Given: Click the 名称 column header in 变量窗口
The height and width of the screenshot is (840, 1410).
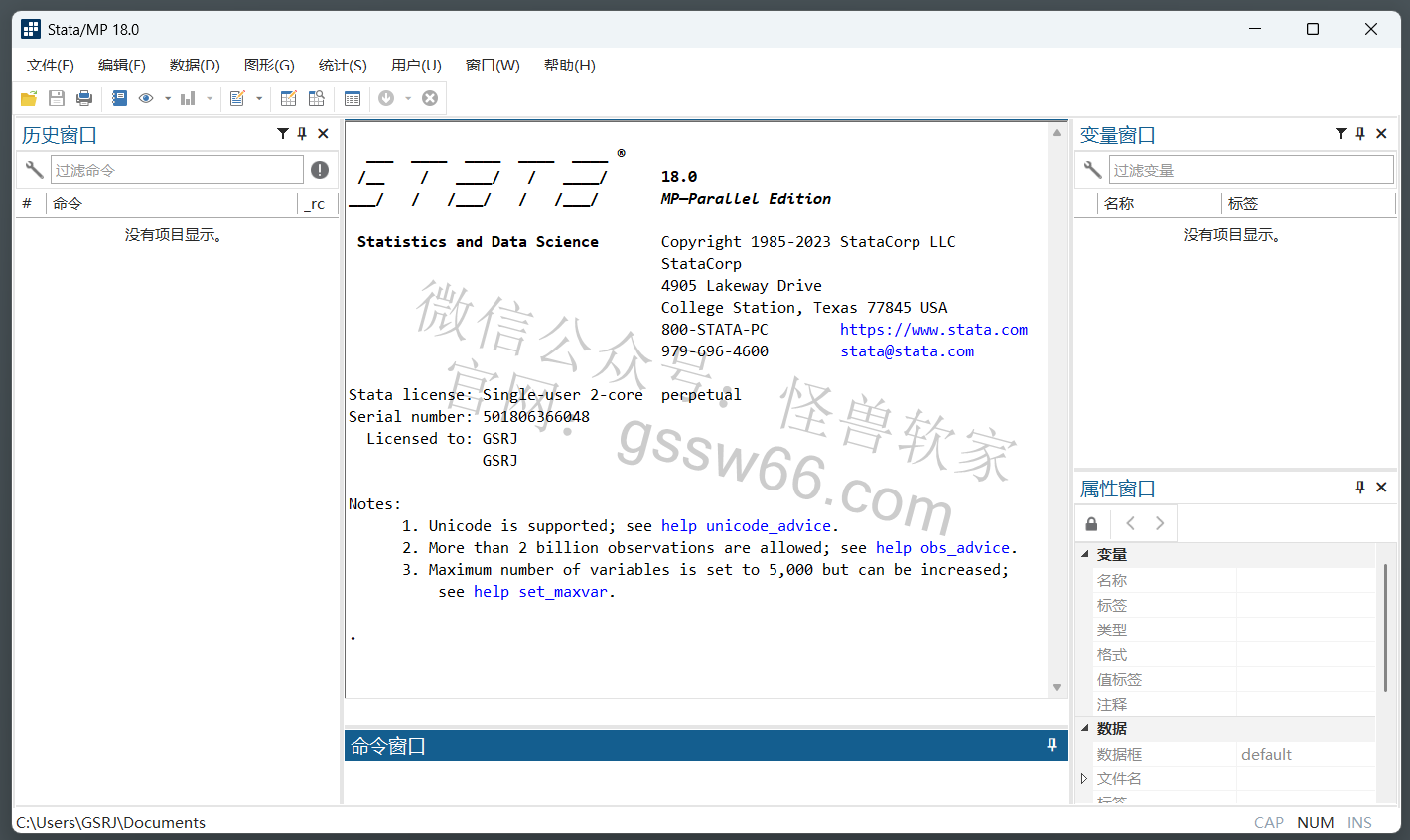Looking at the screenshot, I should click(x=1160, y=204).
